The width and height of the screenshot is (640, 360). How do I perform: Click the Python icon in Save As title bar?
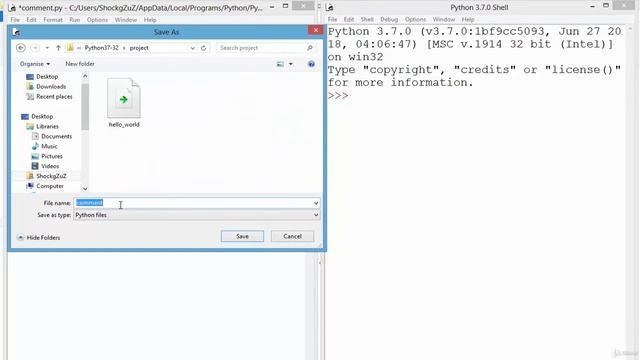point(16,32)
